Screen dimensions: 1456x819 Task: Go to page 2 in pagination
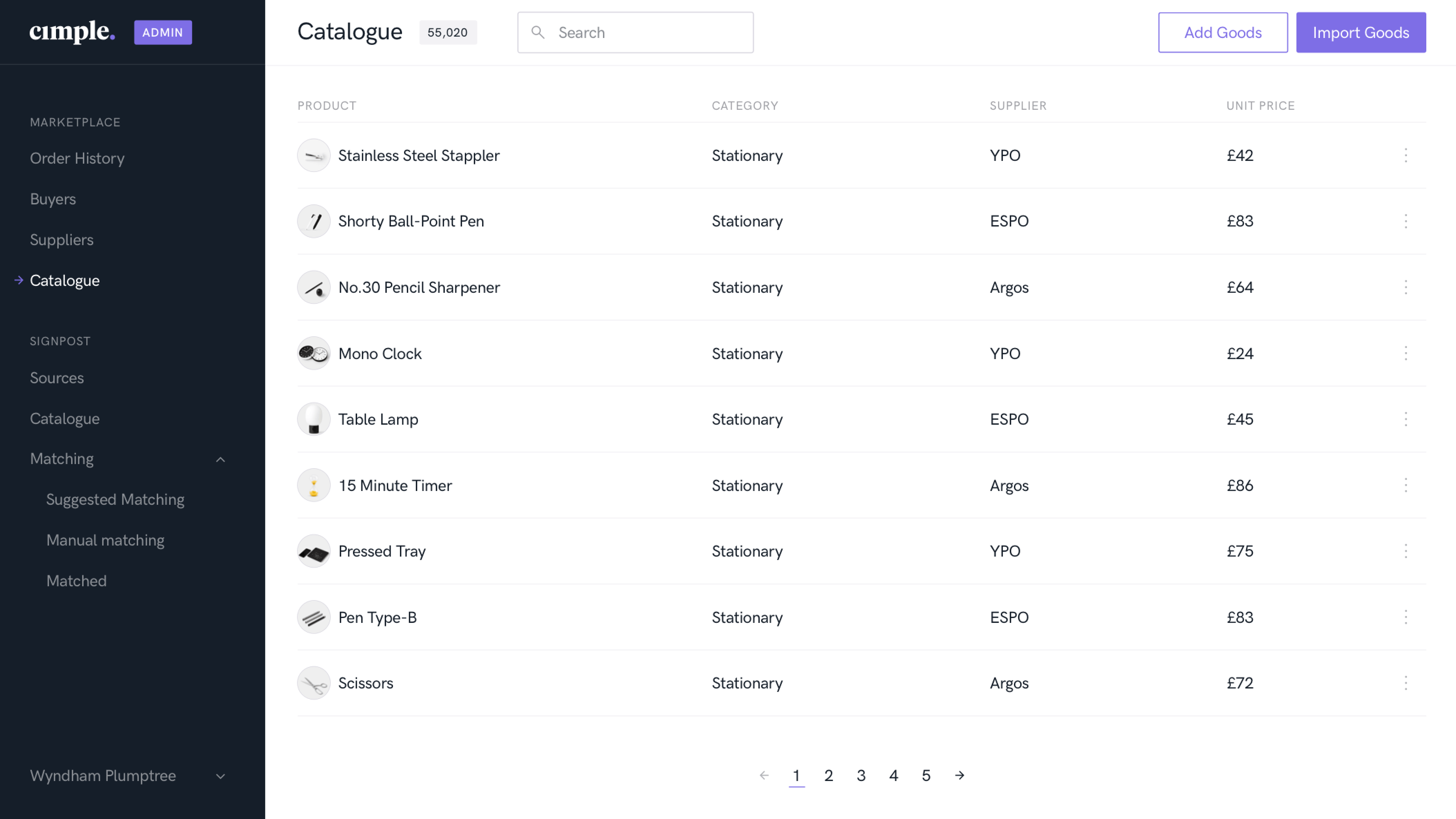pyautogui.click(x=828, y=775)
